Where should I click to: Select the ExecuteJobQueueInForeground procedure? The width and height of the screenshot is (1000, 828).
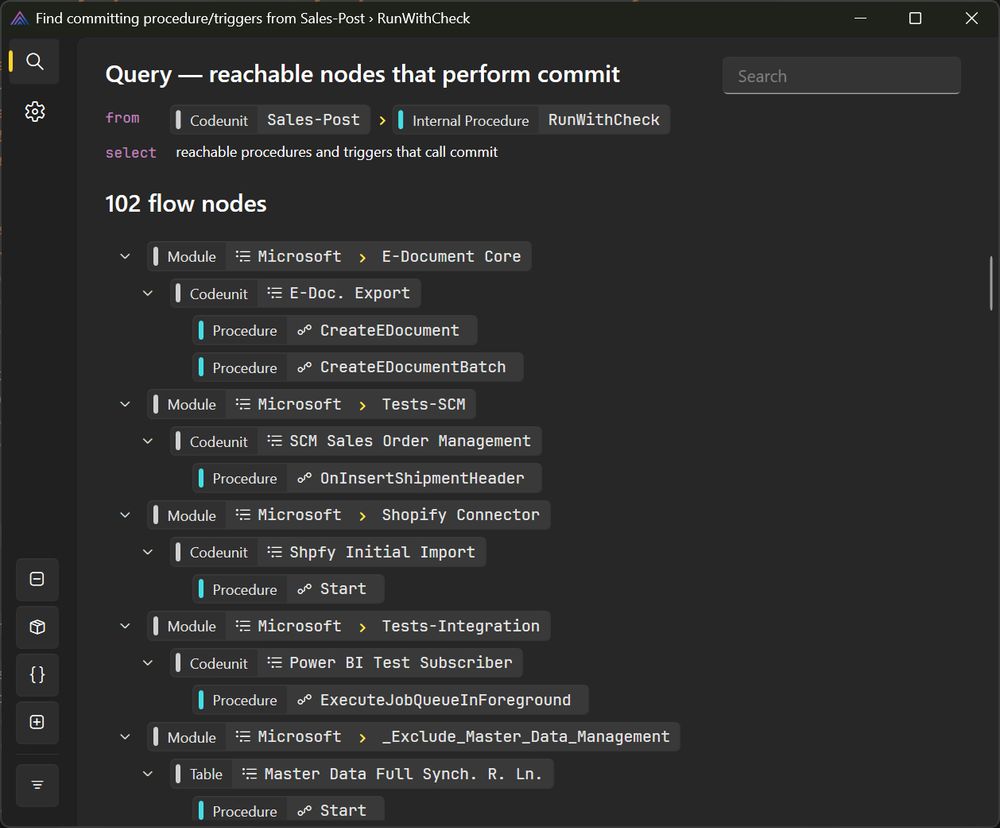[x=390, y=700]
